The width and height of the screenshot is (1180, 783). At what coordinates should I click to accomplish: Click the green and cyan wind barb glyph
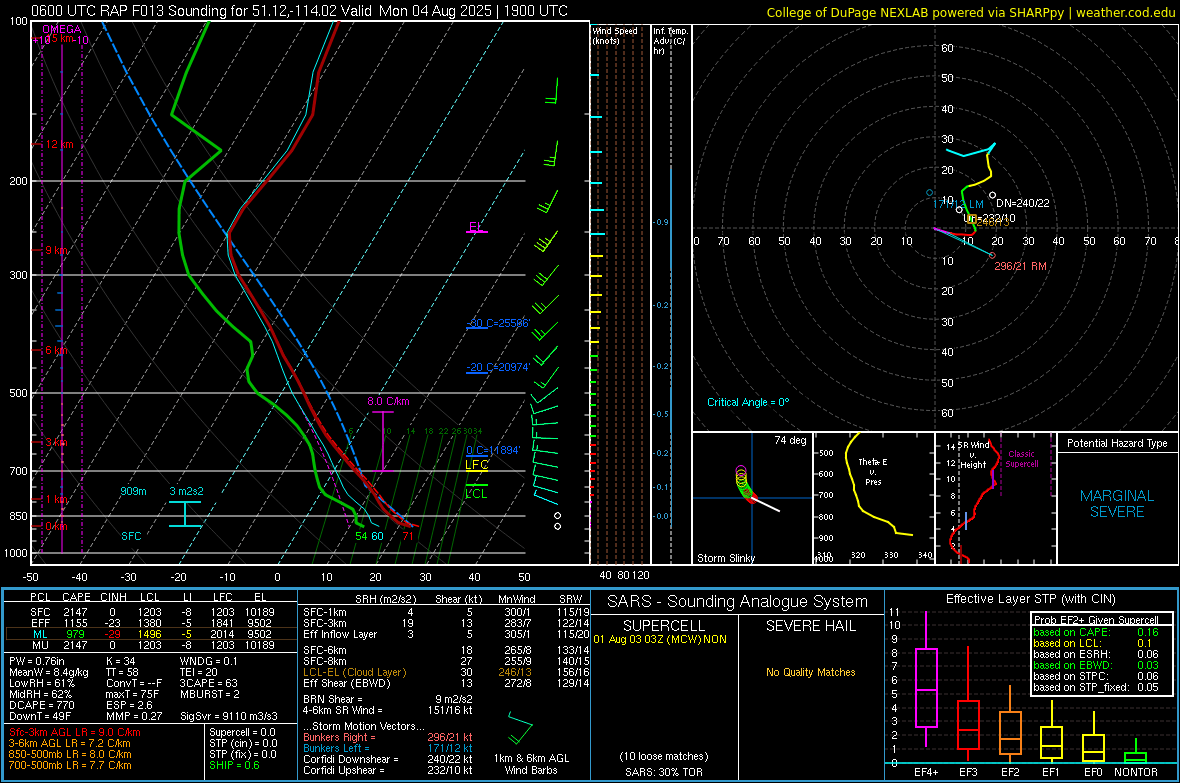tap(520, 728)
